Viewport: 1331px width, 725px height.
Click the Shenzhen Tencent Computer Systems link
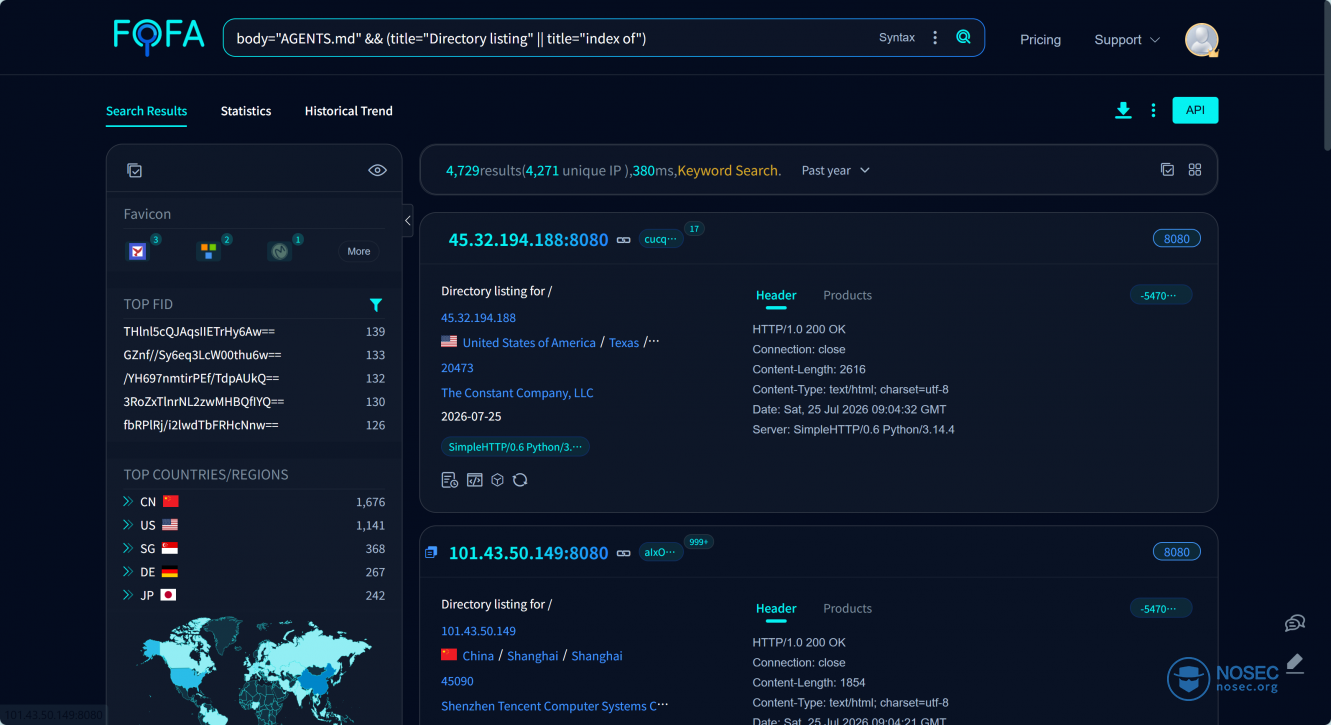tap(555, 706)
